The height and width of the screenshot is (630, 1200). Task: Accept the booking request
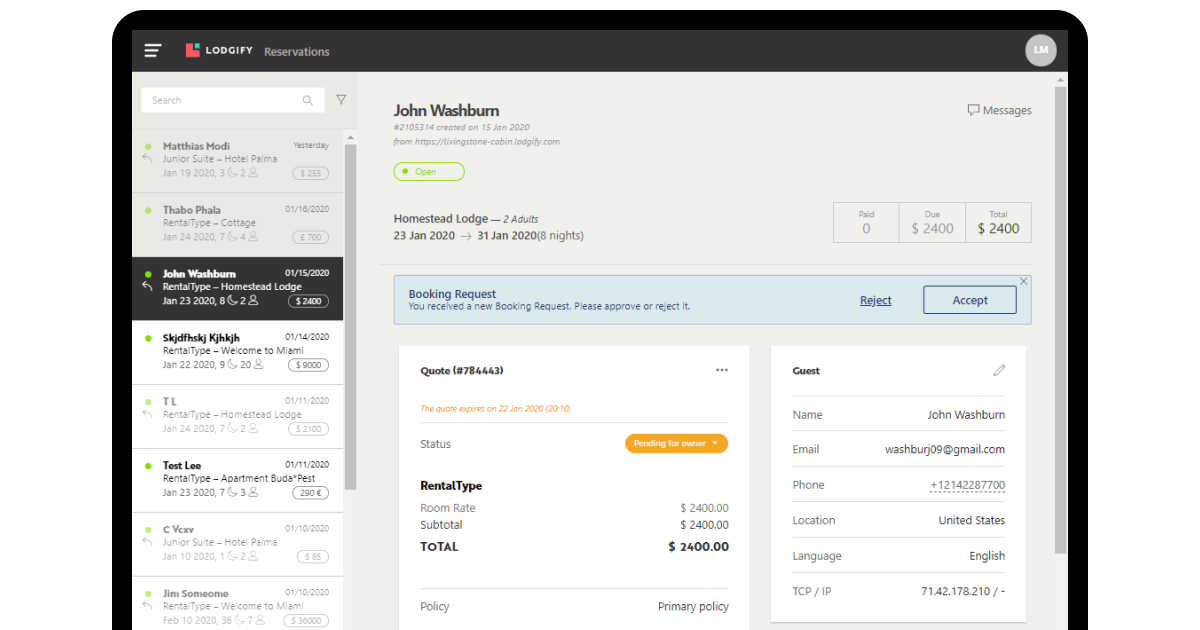pyautogui.click(x=970, y=300)
